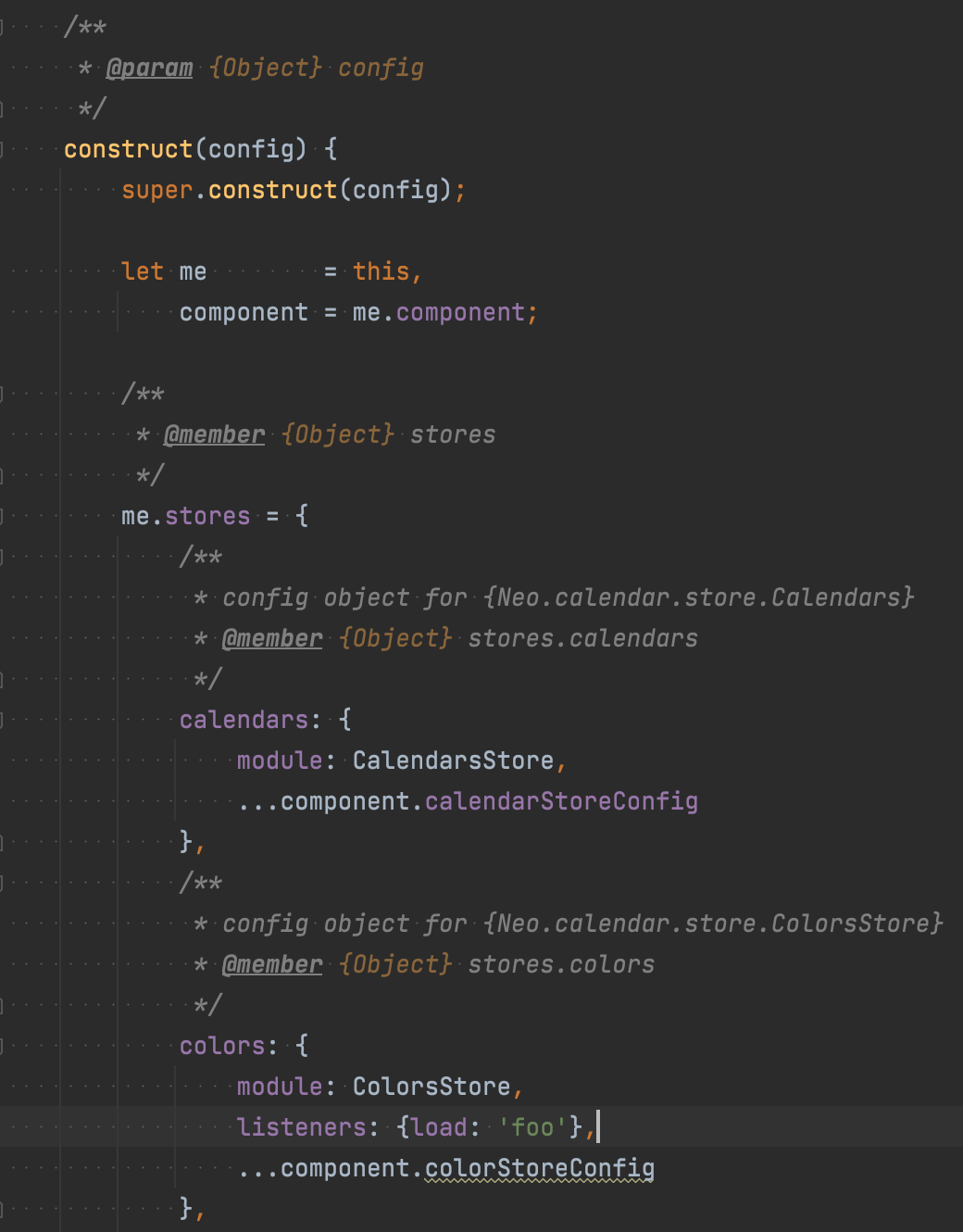Click the @member tag on the stores.calendars line

(x=272, y=638)
